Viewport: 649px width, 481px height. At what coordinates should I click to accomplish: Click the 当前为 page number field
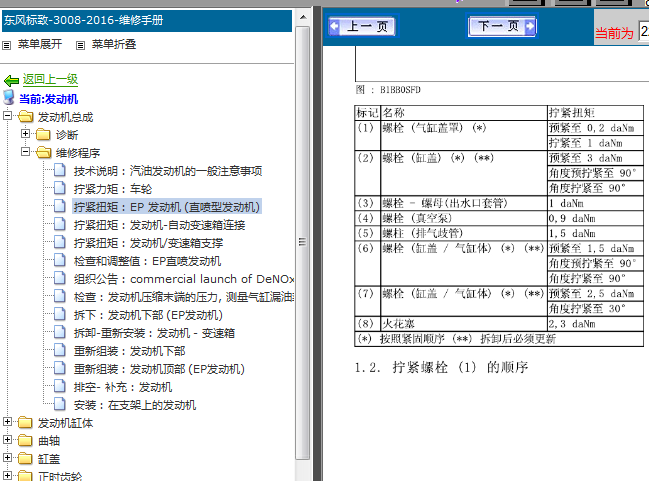coord(644,32)
